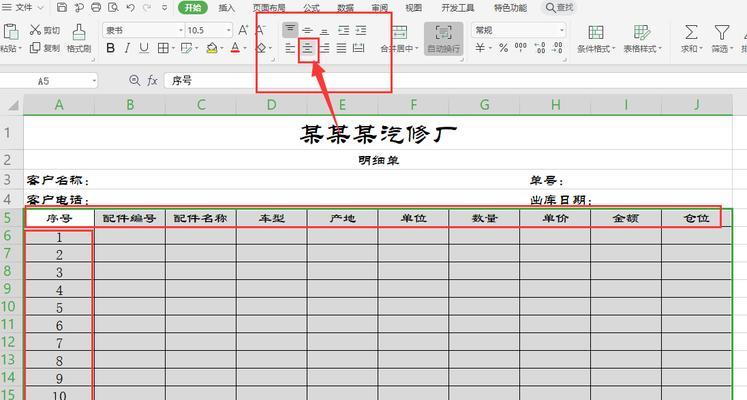Click the Print icon in quick access bar
Viewport: 747px width, 400px height.
(96, 8)
